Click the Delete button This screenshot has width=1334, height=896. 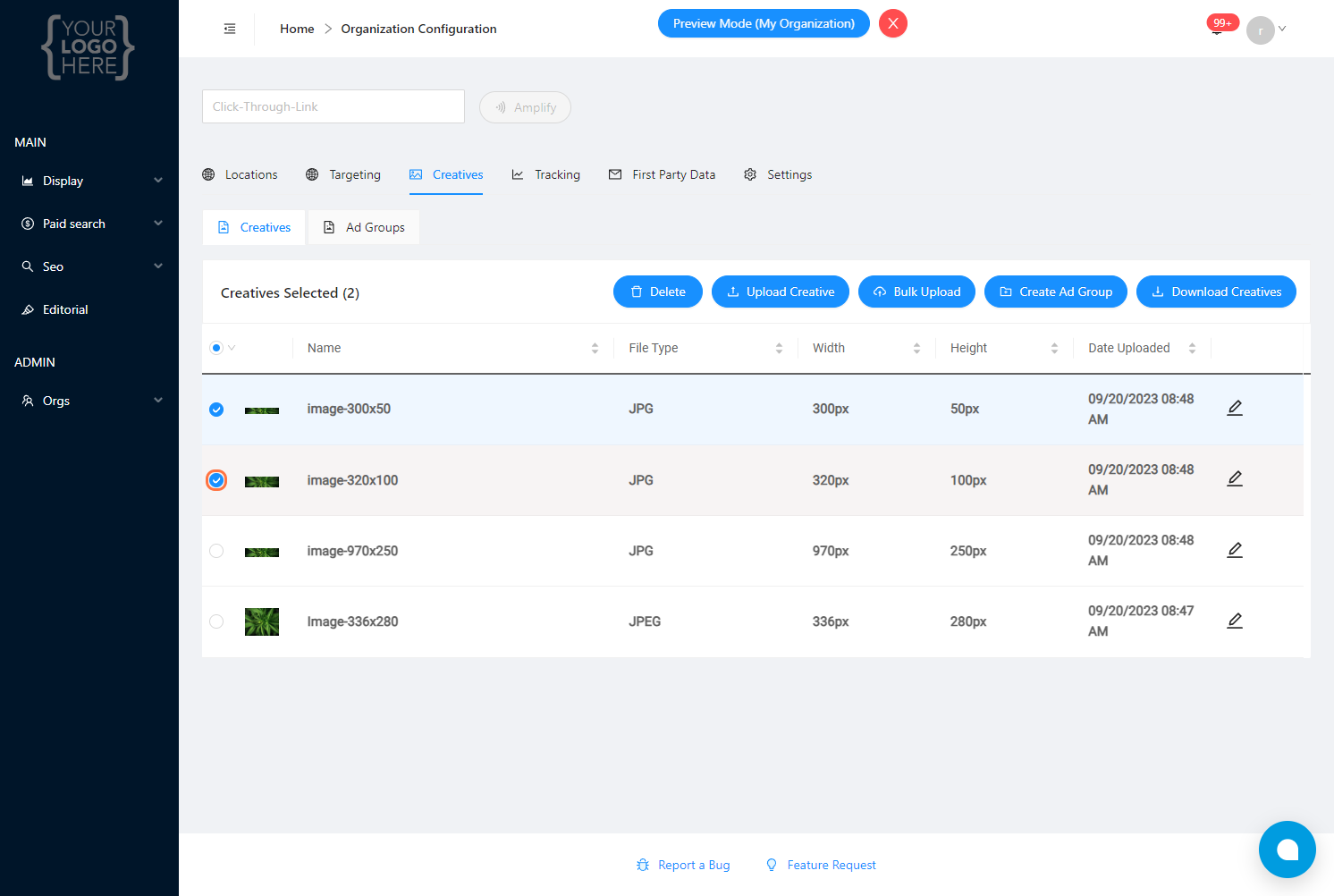pos(657,292)
